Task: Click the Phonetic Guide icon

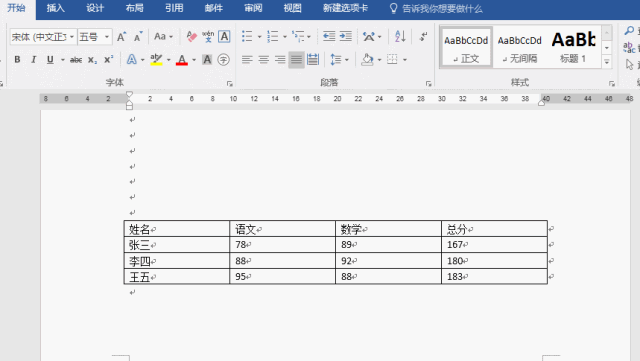Action: click(208, 37)
